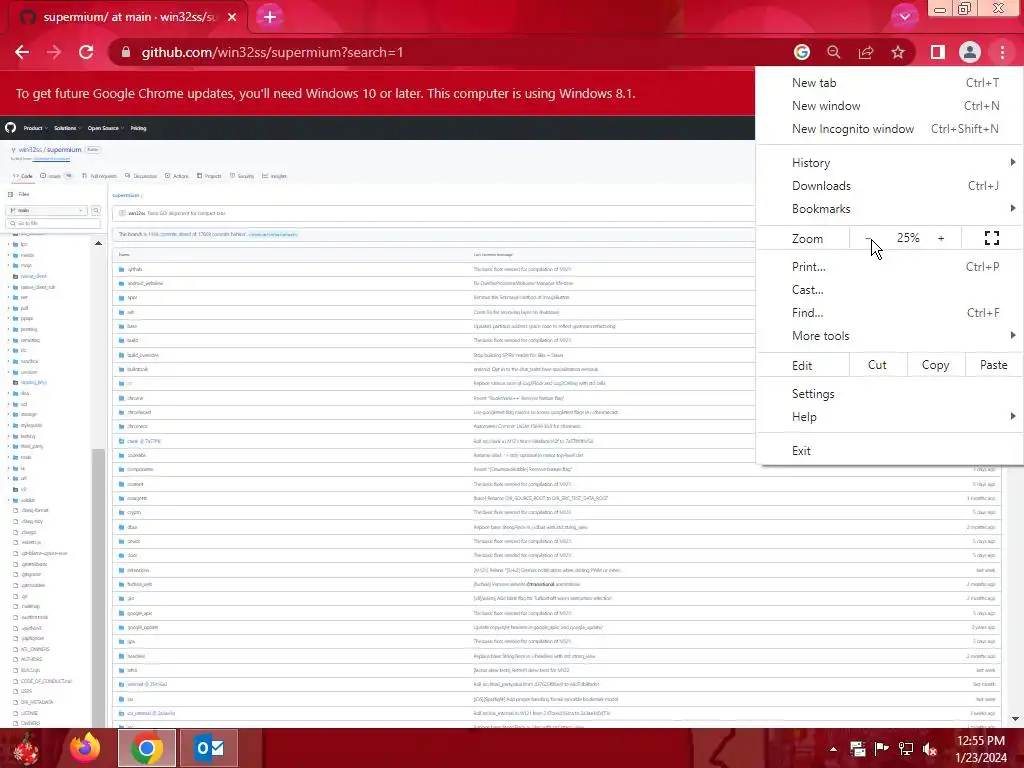Click the GitHub Octocat logo
This screenshot has width=1024, height=768.
10,127
